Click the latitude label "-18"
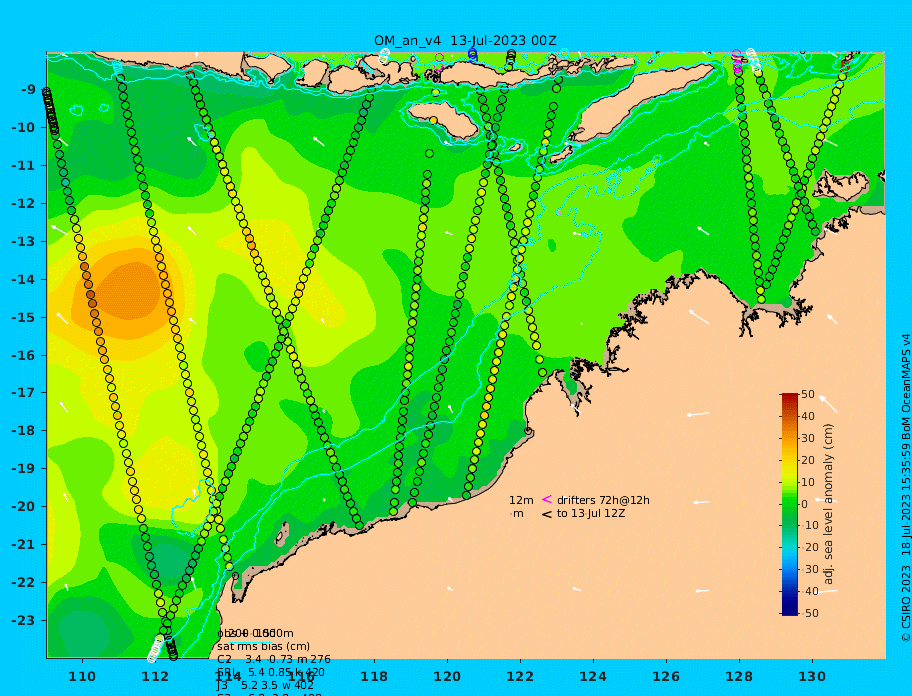Image resolution: width=912 pixels, height=696 pixels. pos(23,431)
